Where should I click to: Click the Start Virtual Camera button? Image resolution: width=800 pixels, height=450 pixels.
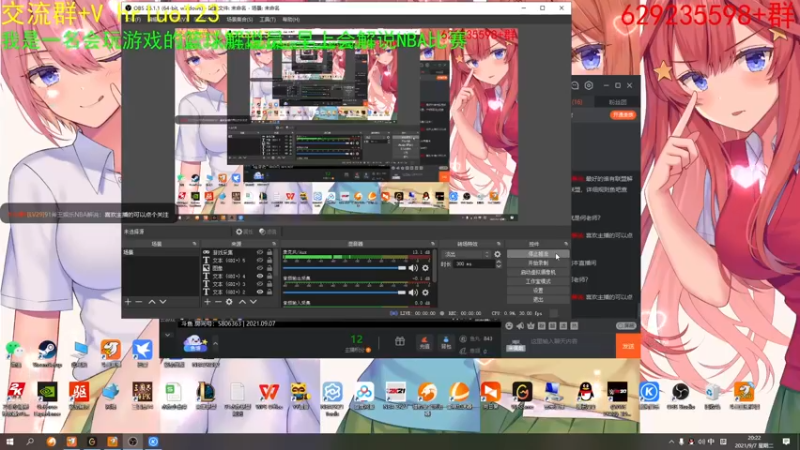(x=538, y=272)
